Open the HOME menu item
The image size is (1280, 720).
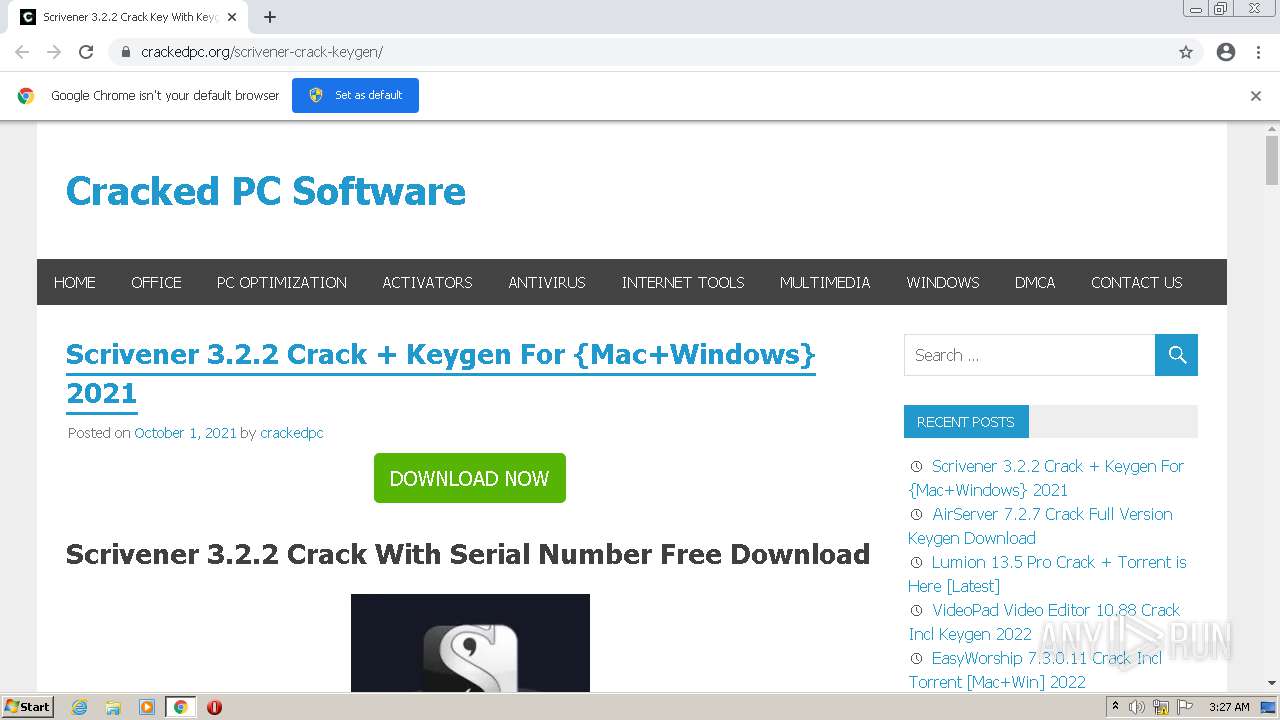[75, 282]
